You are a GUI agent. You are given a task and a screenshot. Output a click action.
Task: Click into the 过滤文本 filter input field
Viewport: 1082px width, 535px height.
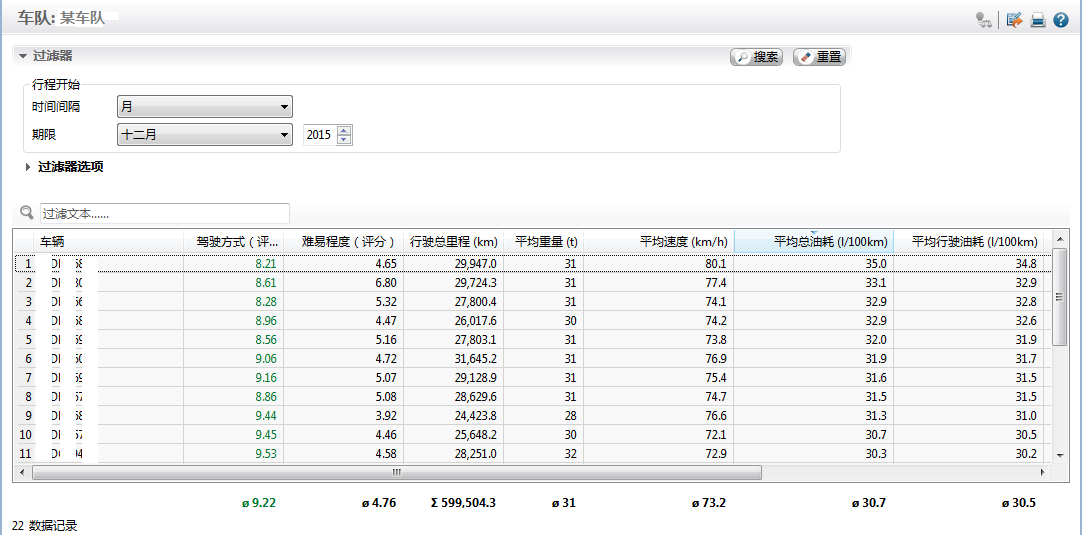tap(165, 213)
